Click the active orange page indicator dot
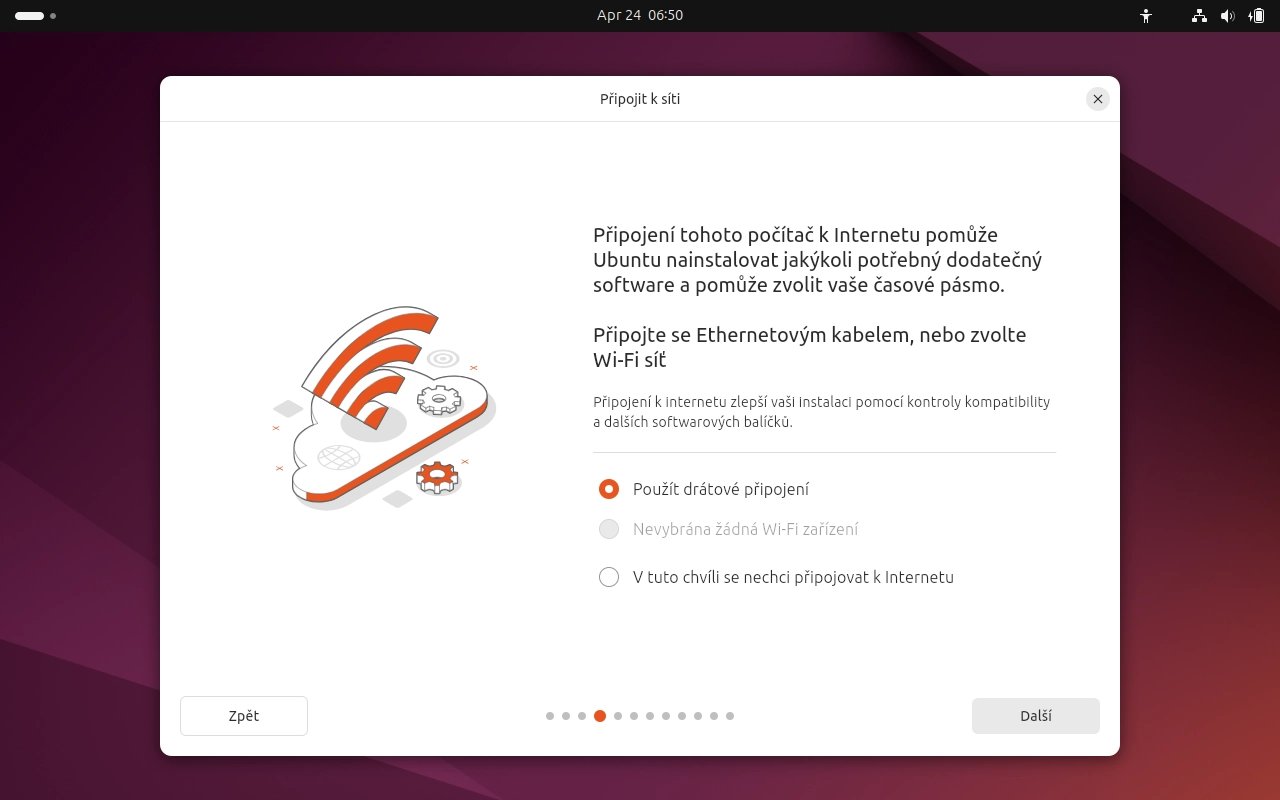 point(600,716)
